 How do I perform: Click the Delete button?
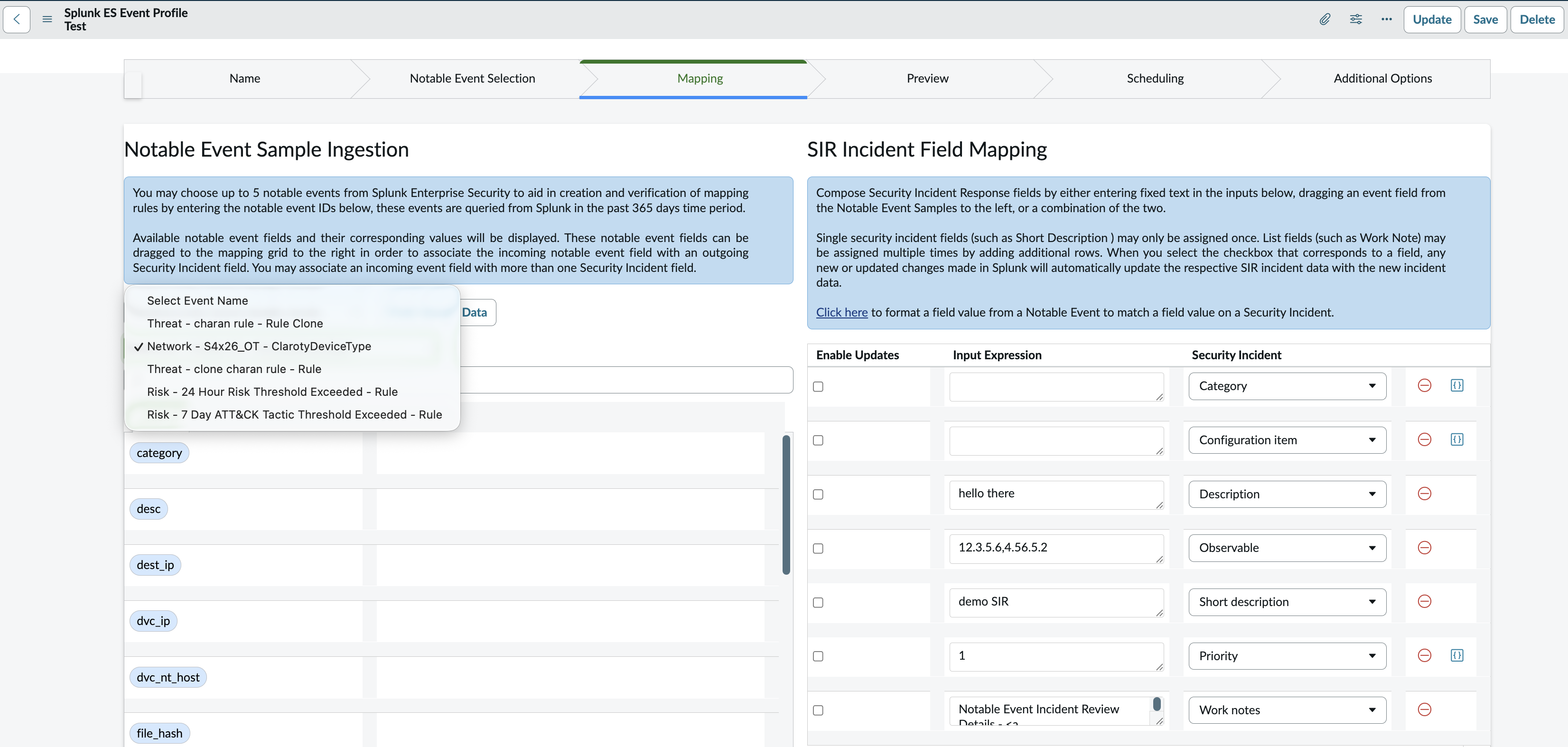point(1537,19)
